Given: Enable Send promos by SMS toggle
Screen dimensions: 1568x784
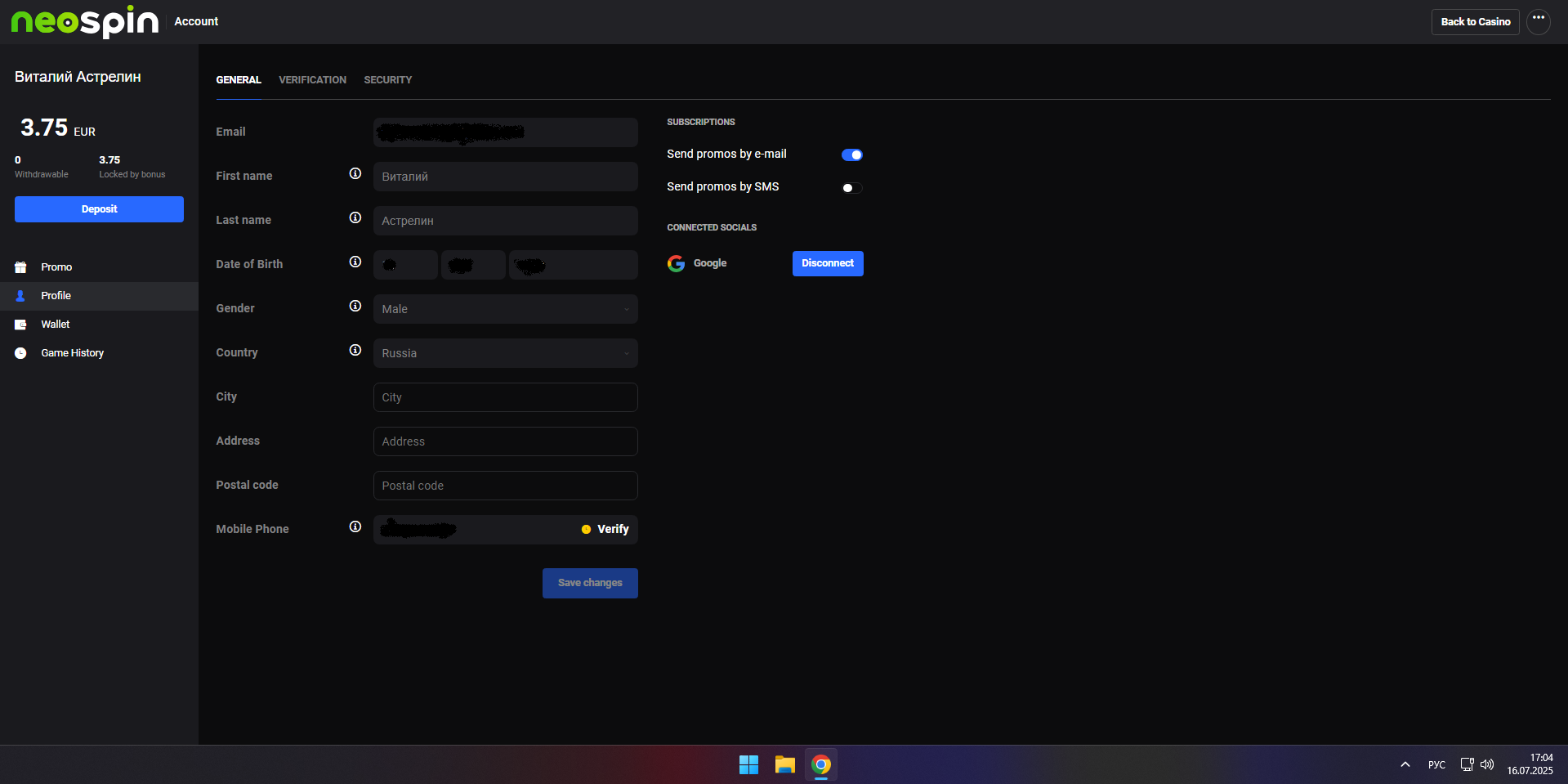Looking at the screenshot, I should pyautogui.click(x=852, y=188).
